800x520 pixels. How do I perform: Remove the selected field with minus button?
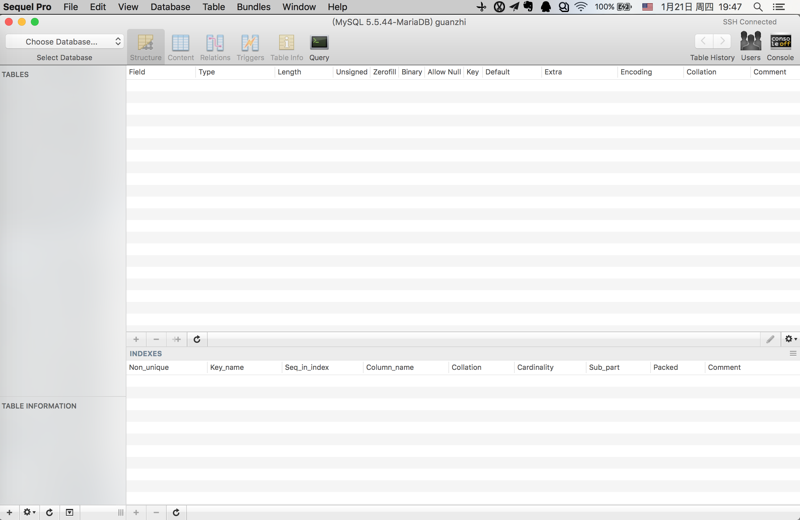tap(156, 339)
